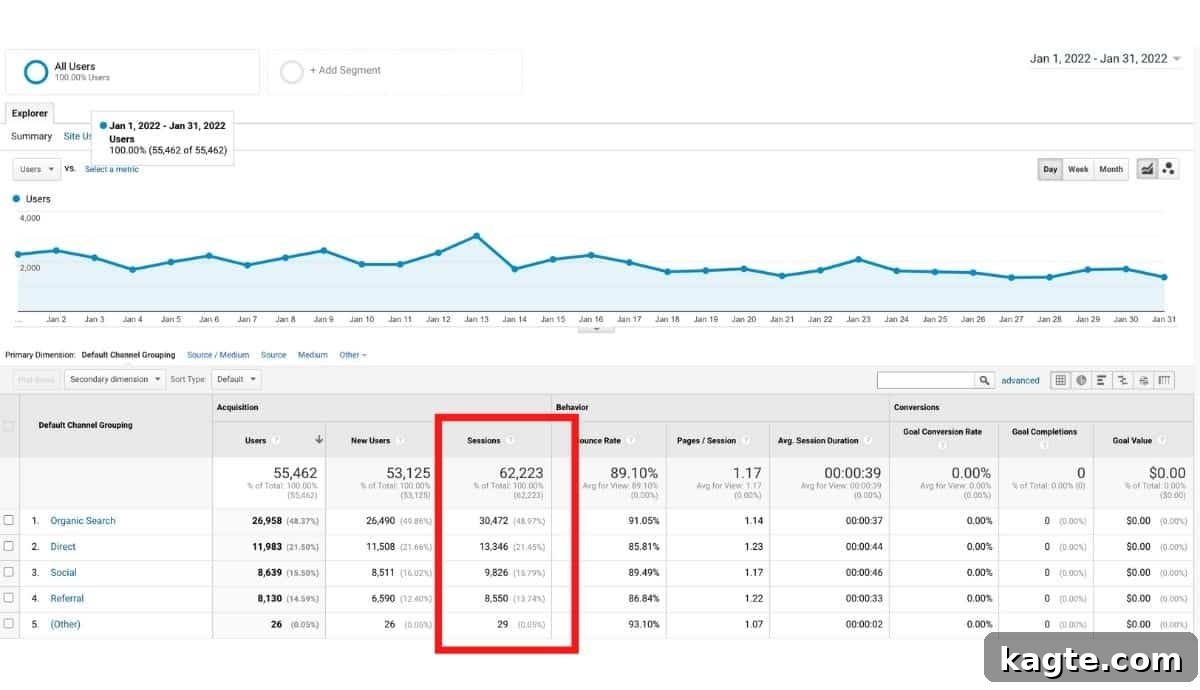The width and height of the screenshot is (1200, 690).
Task: Click the table search magnifier icon
Action: (x=985, y=380)
